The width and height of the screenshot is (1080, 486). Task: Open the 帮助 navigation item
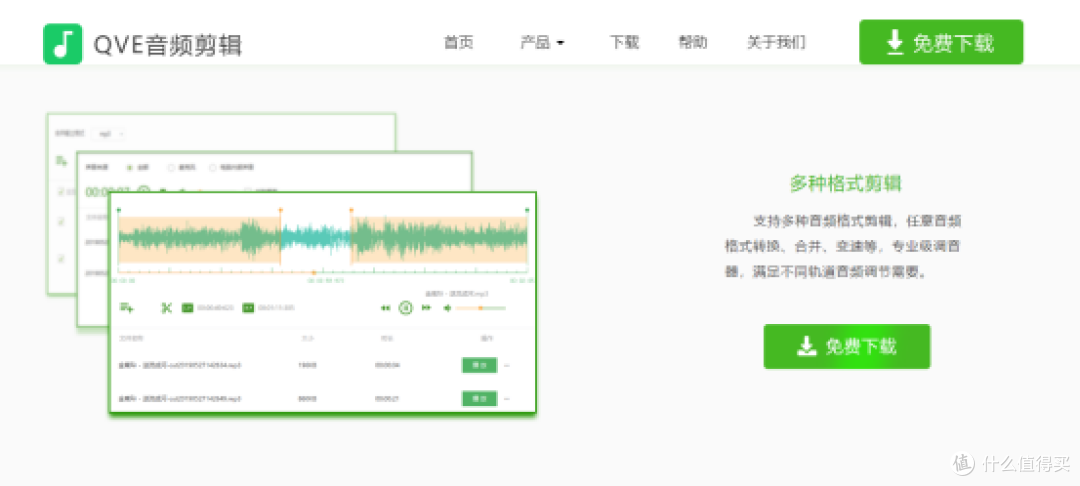click(x=693, y=43)
